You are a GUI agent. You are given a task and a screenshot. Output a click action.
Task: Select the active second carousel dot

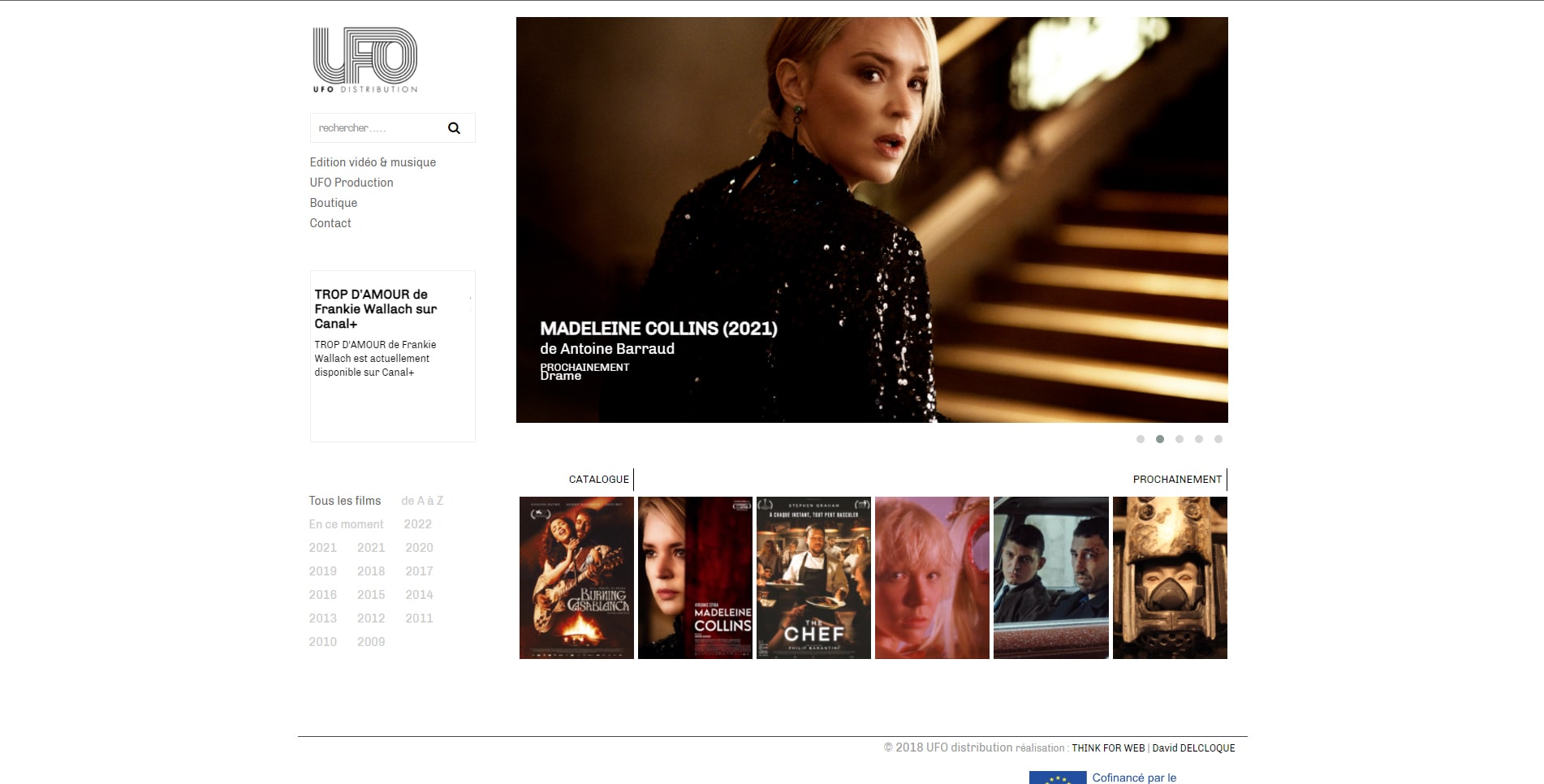click(x=1160, y=439)
